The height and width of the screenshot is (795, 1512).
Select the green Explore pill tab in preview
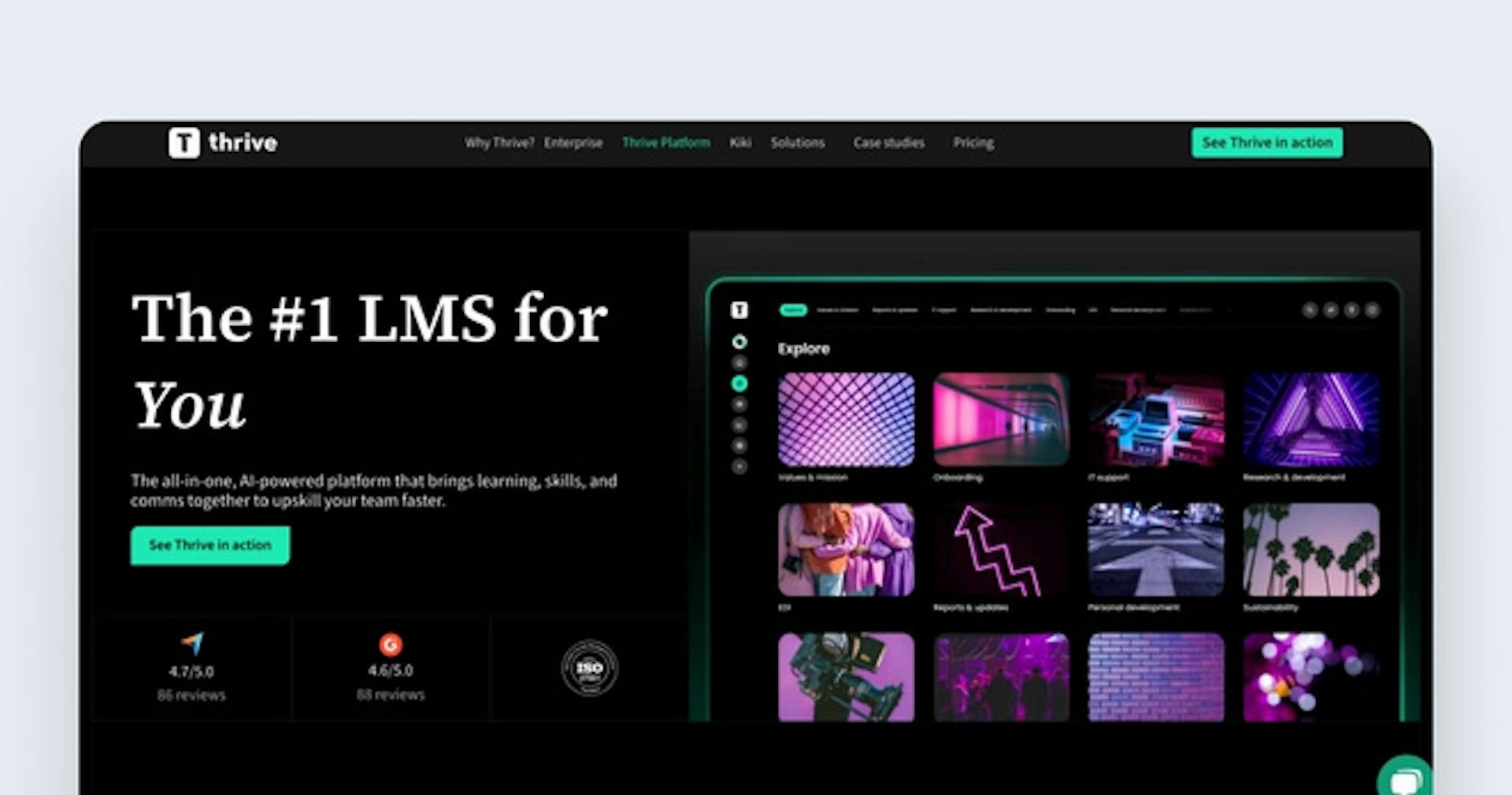(793, 310)
